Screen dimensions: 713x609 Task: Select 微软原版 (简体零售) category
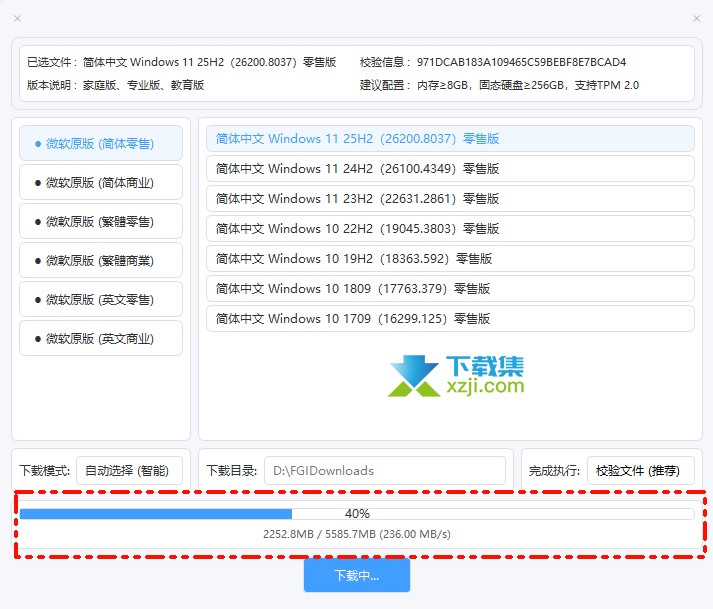coord(101,143)
